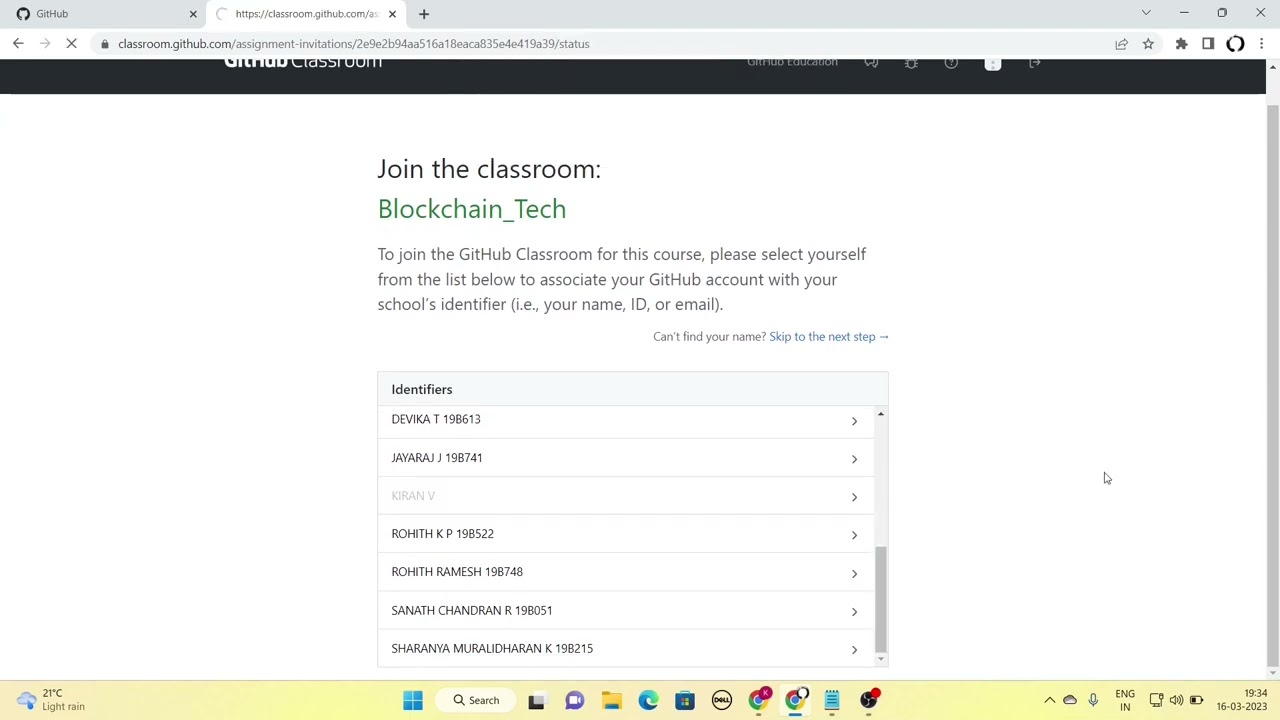Show hidden system tray icons

point(1049,700)
